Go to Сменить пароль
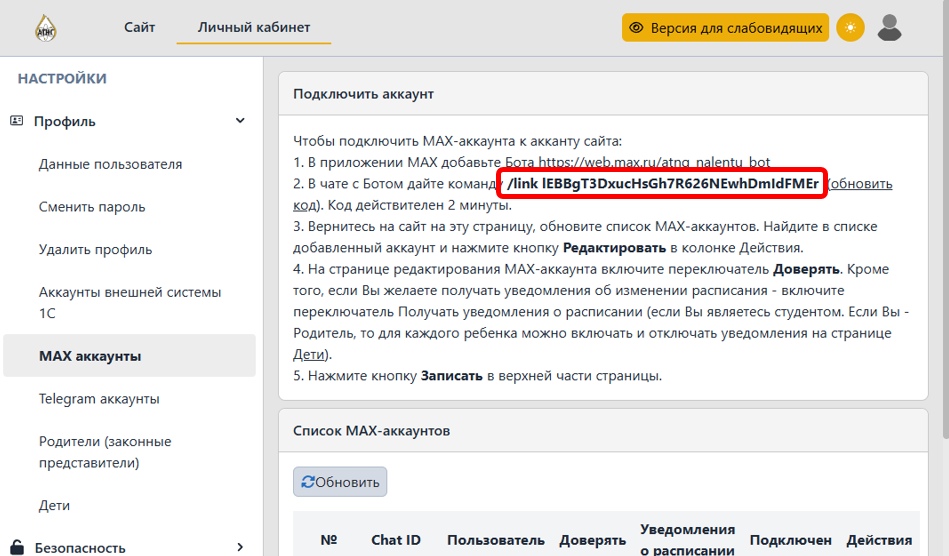 (92, 207)
